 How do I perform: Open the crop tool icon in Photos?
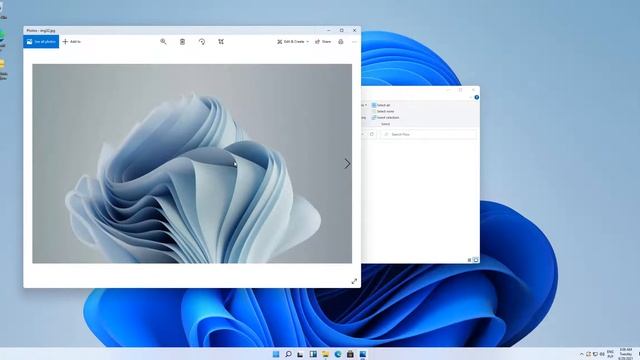(221, 42)
